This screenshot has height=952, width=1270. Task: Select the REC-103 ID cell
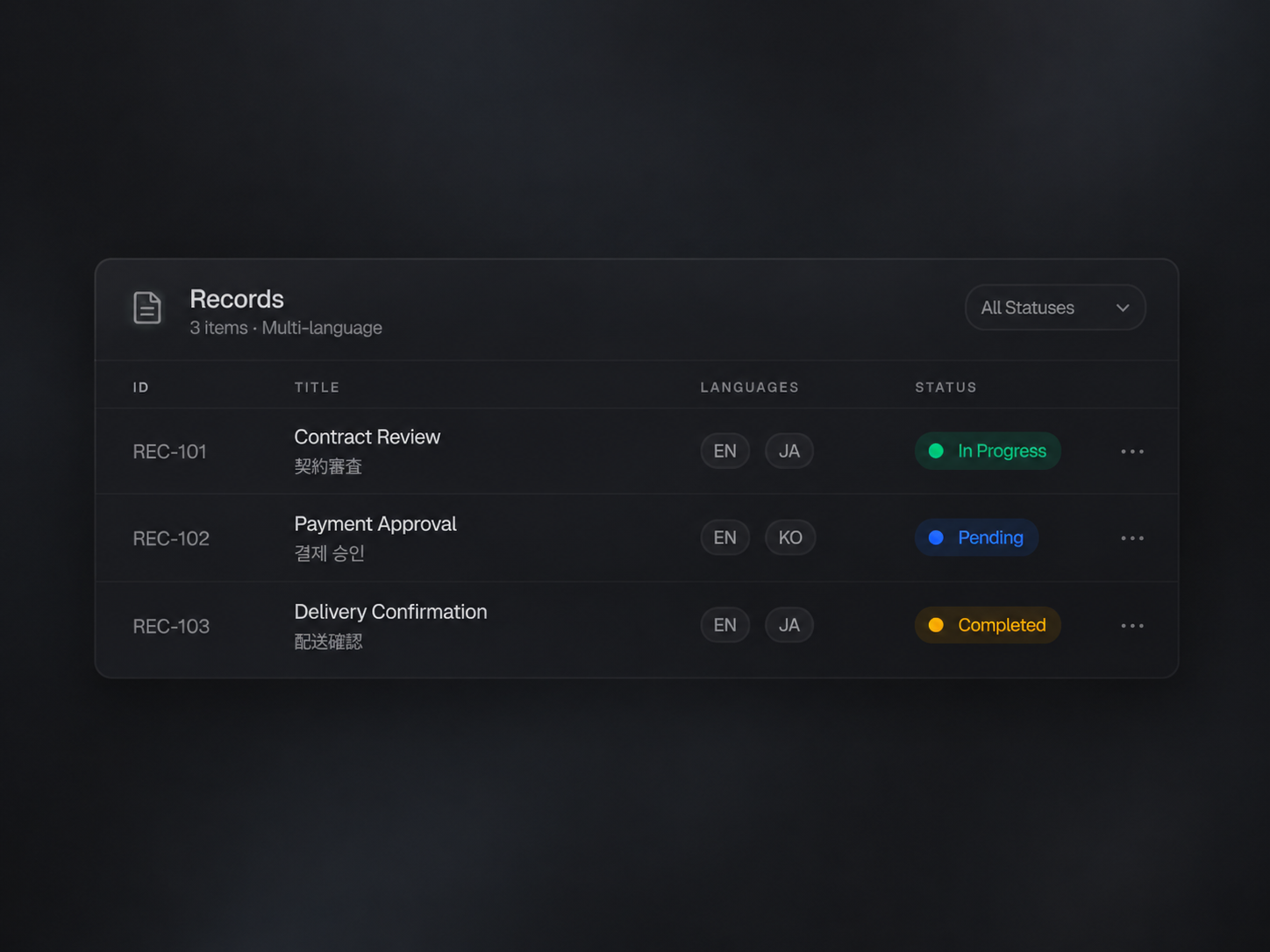click(171, 626)
